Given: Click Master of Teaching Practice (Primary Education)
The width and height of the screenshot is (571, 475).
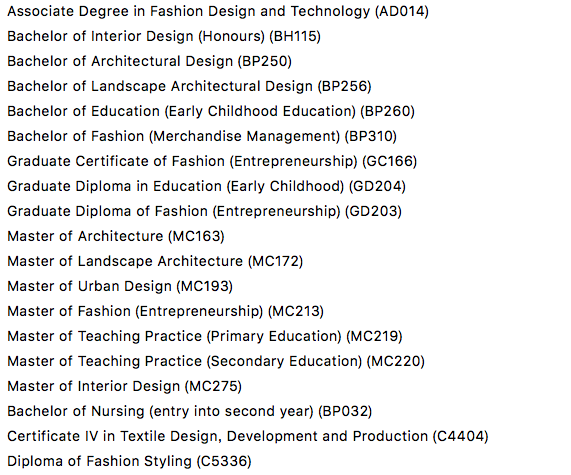Looking at the screenshot, I should 205,337.
